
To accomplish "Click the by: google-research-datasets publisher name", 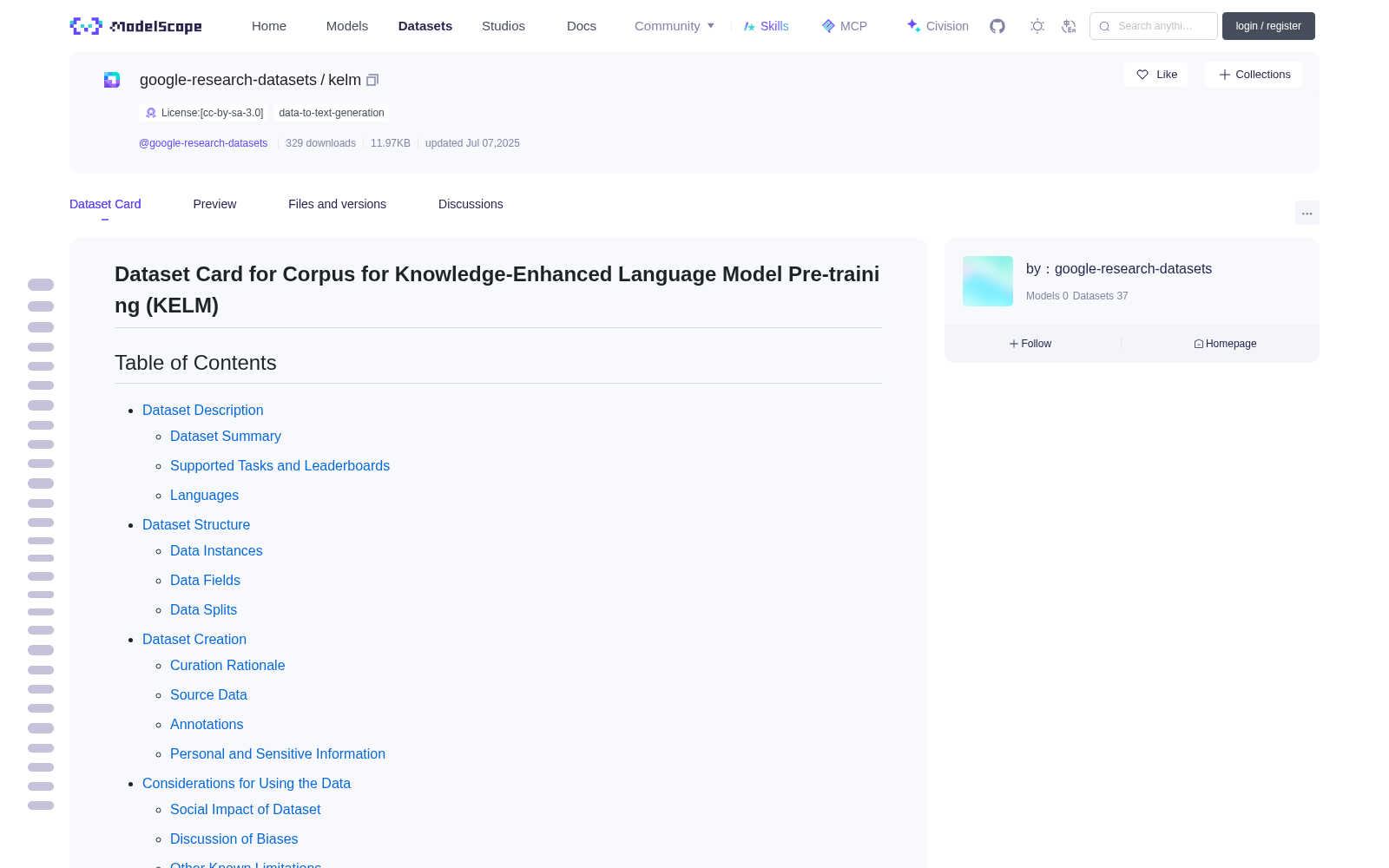I will point(1119,269).
